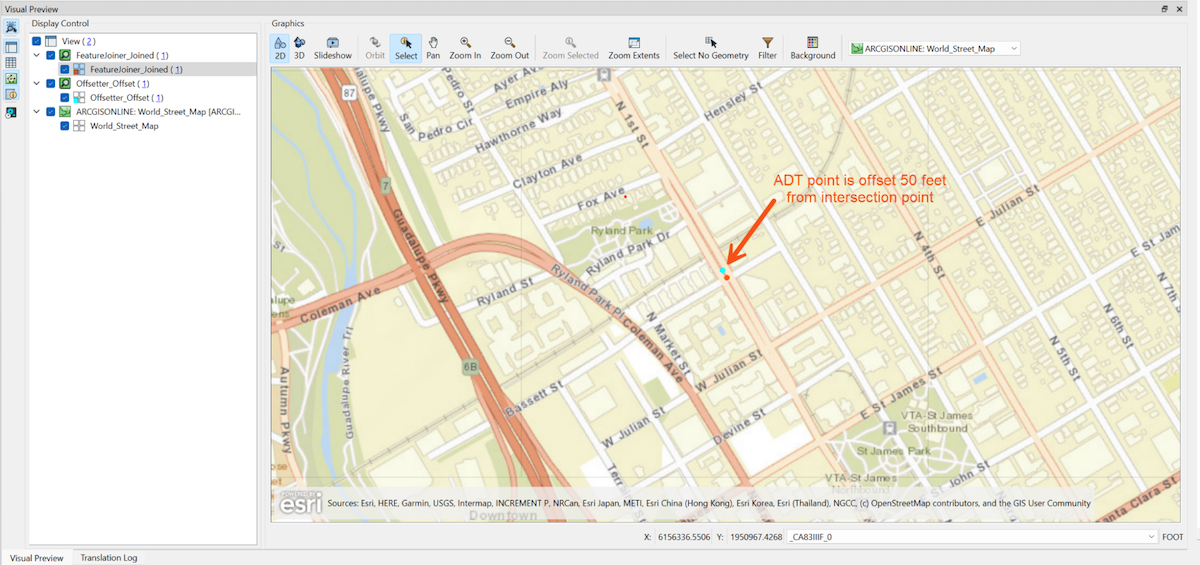
Task: Open the _CA83IIIF_0 coordinate system dropdown
Action: 973,537
